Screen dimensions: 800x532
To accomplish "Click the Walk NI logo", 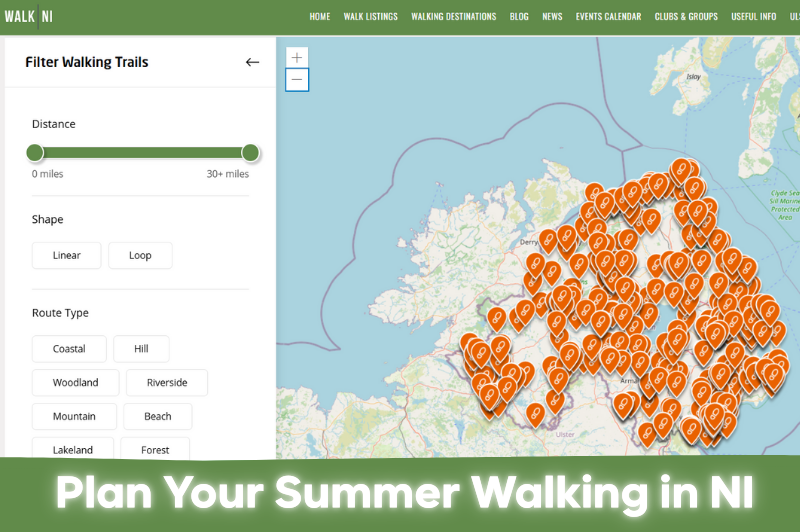I will [x=29, y=16].
